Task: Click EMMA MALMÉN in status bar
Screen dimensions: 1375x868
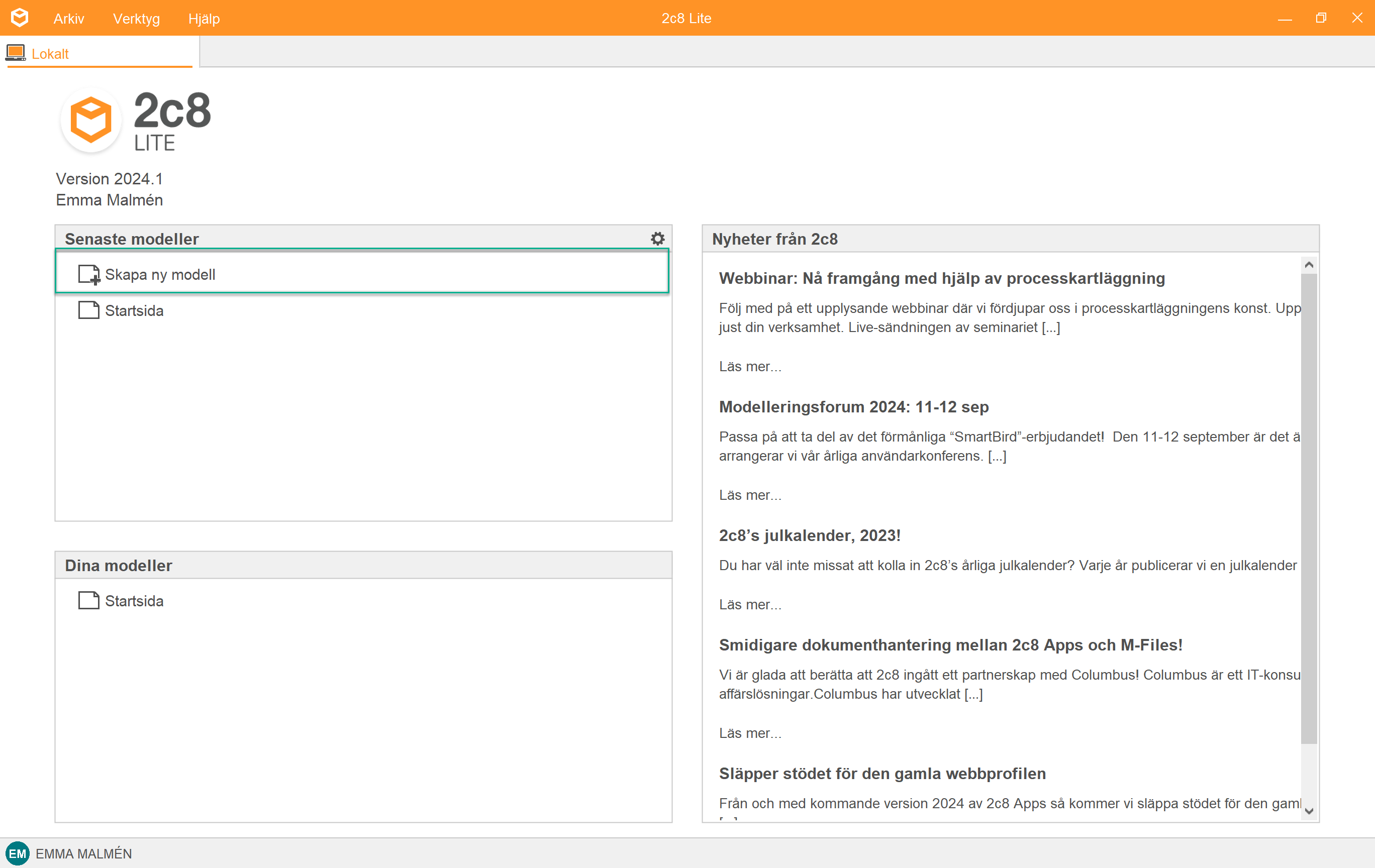Action: (x=83, y=853)
